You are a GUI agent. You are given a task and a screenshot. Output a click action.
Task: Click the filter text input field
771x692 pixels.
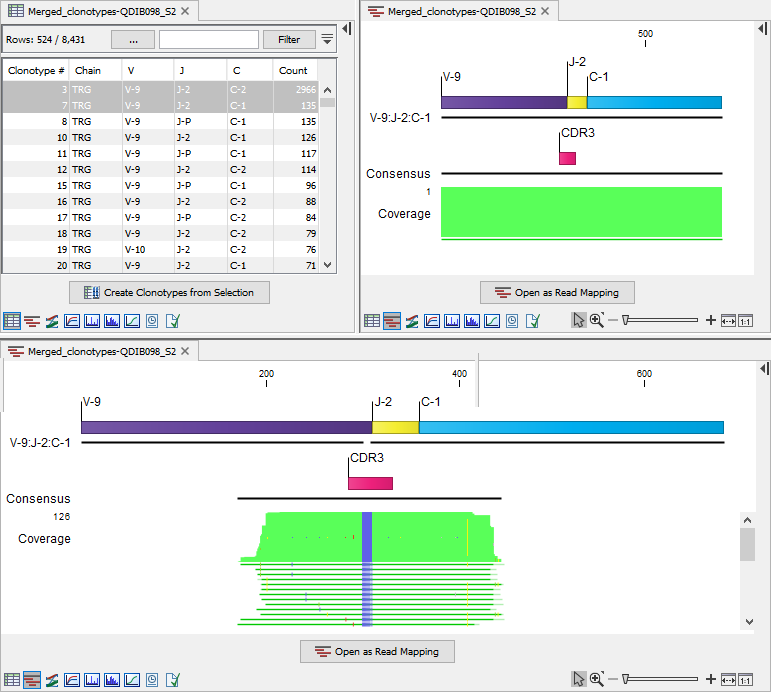[207, 40]
